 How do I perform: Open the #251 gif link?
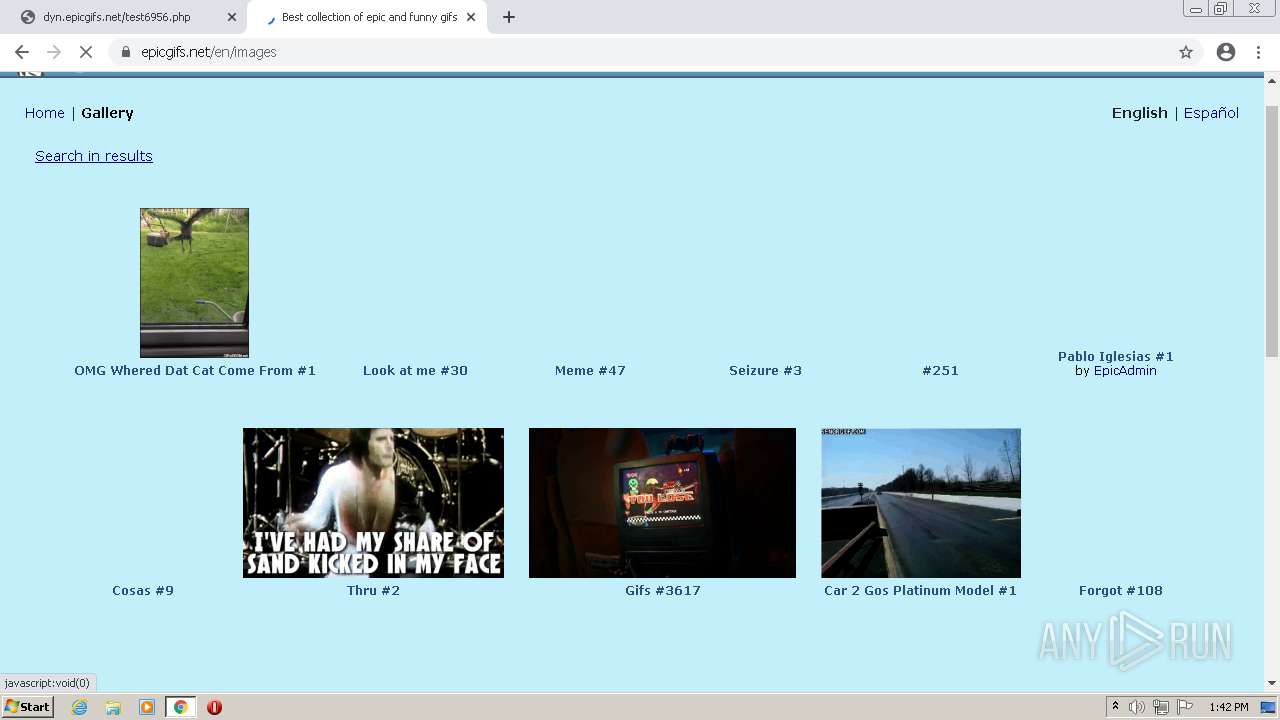click(x=940, y=370)
